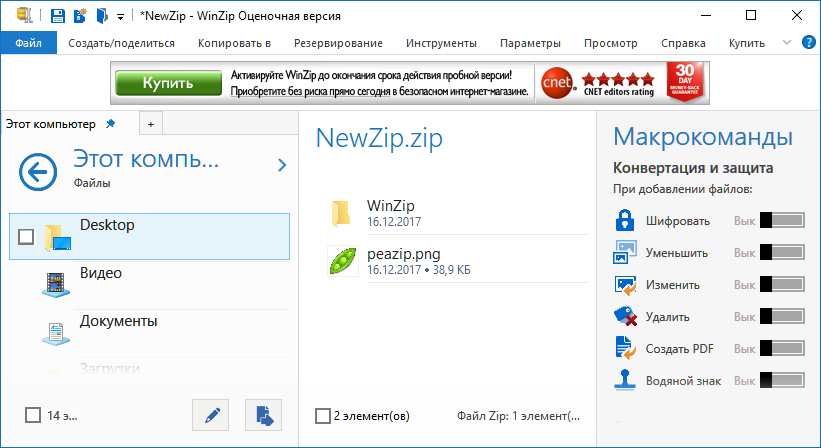Click the Документы folder name
821x448 pixels.
118,321
